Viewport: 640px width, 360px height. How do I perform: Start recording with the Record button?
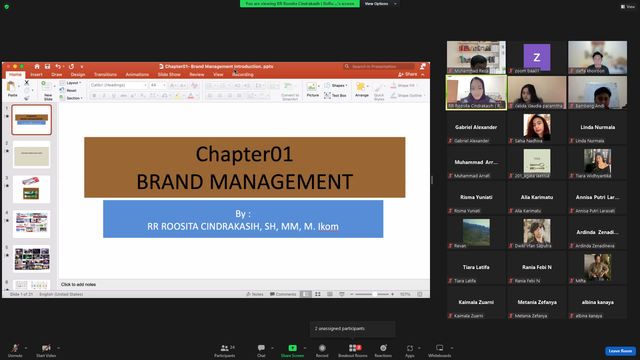pos(322,351)
